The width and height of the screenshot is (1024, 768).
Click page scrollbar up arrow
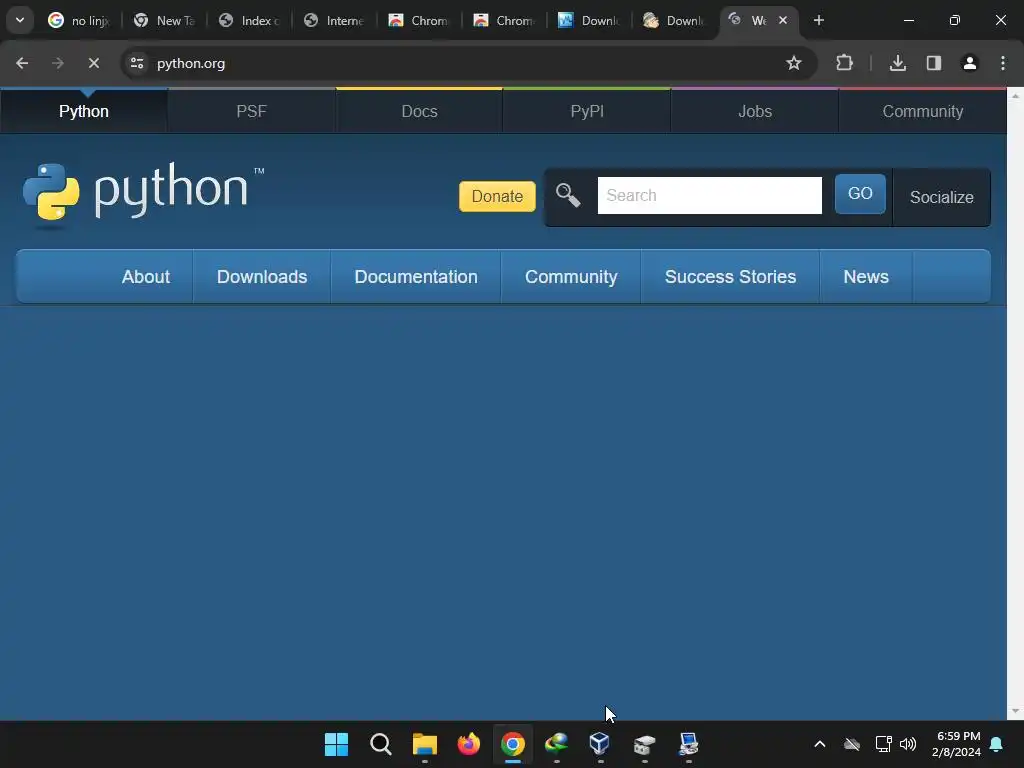point(1015,95)
